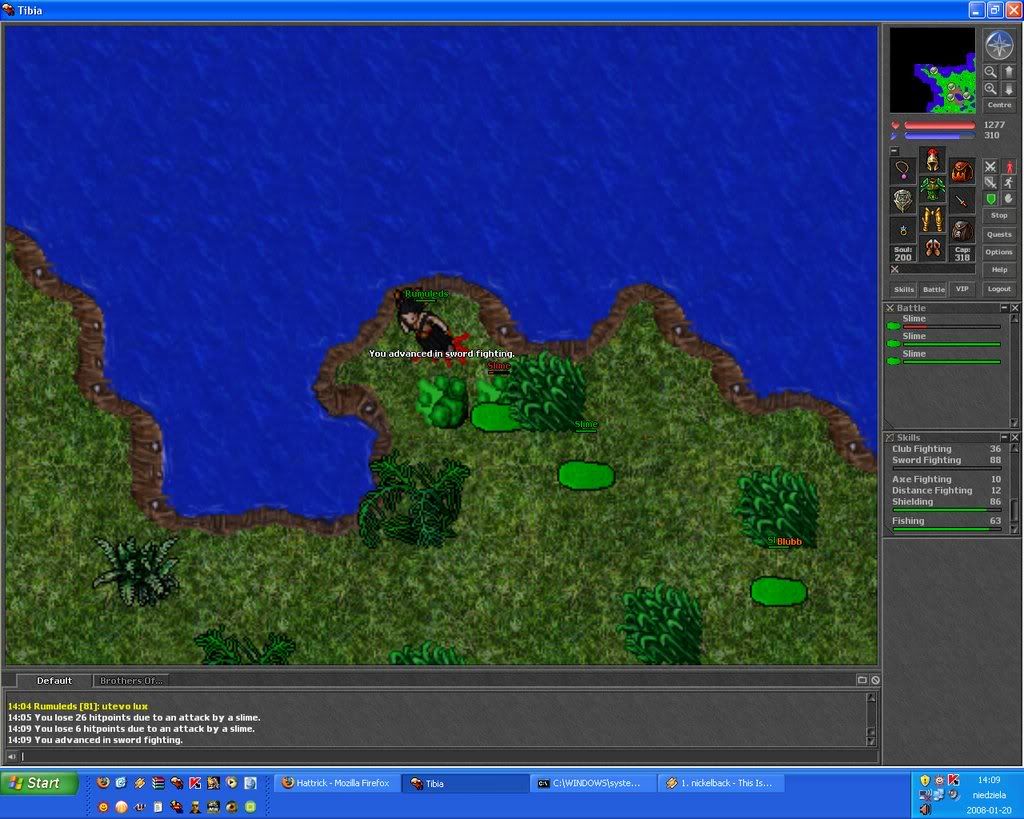Select the green armor slot
The image size is (1024, 819).
933,189
